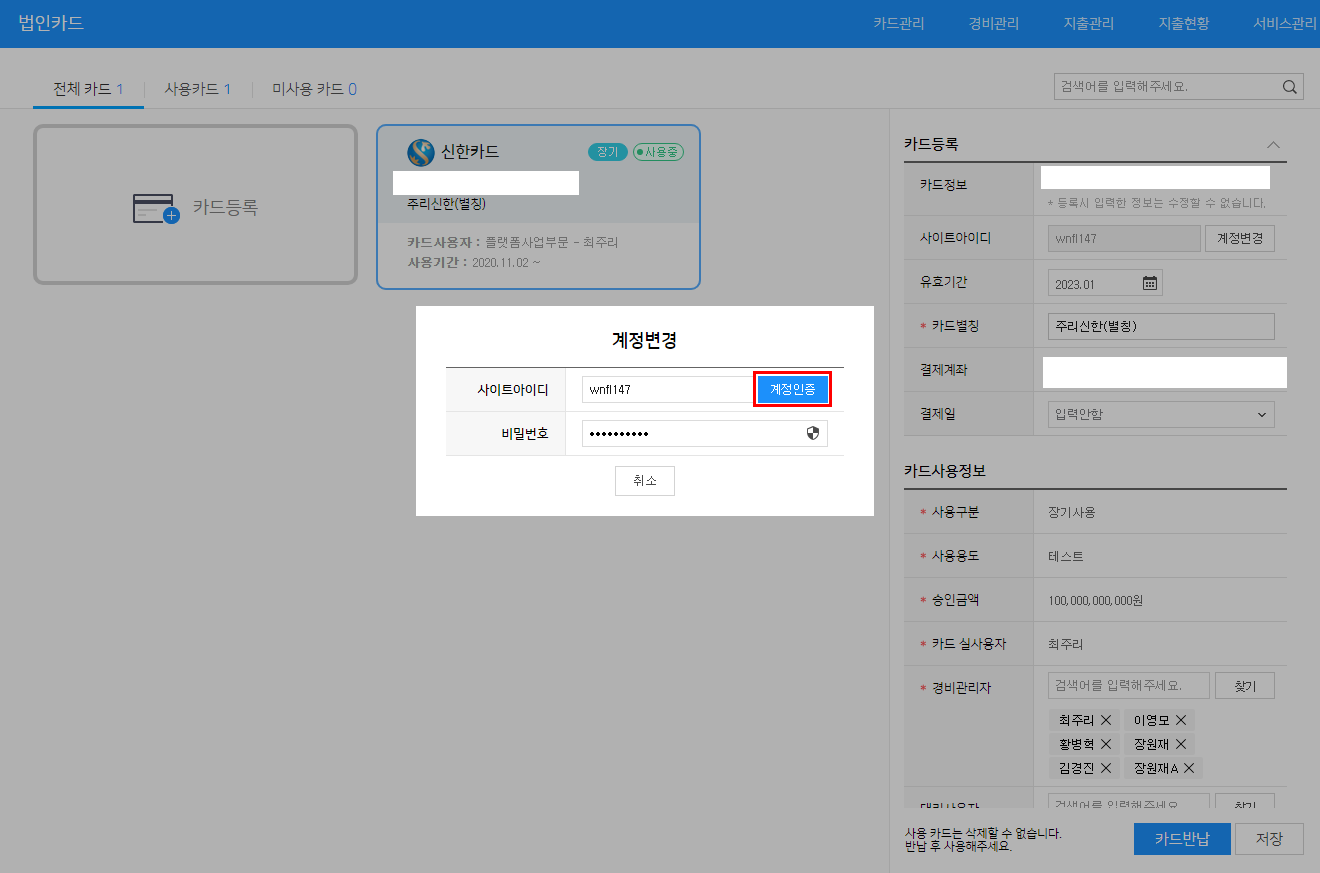Remove 최주리 from expense managers
Viewport: 1320px width, 873px height.
[1106, 720]
